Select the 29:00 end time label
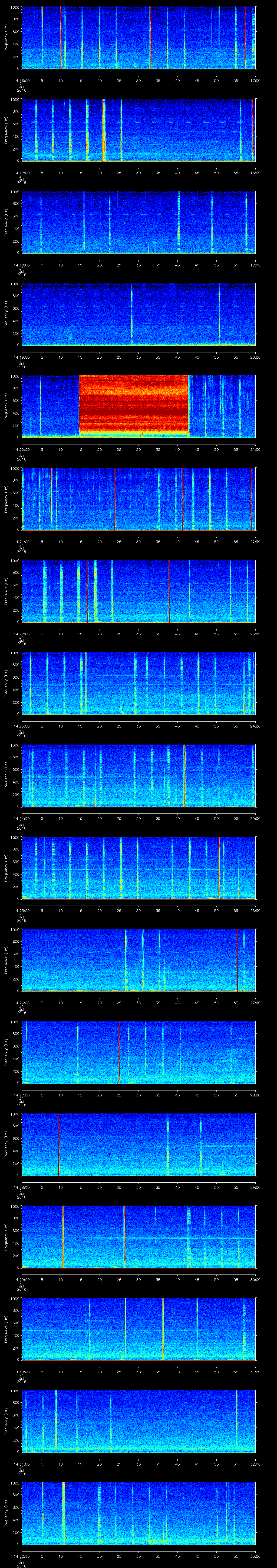 (x=255, y=1187)
